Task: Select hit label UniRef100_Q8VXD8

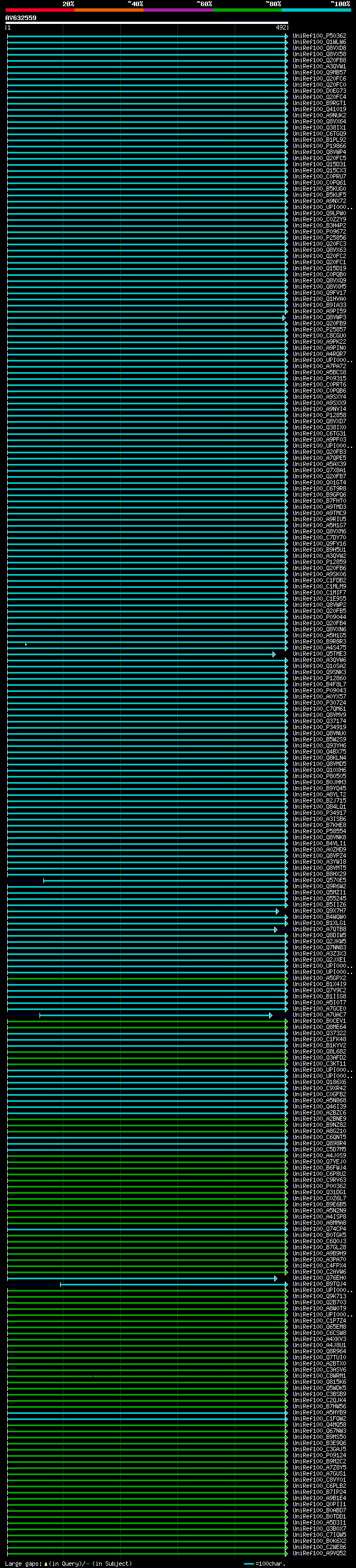Action: [319, 48]
